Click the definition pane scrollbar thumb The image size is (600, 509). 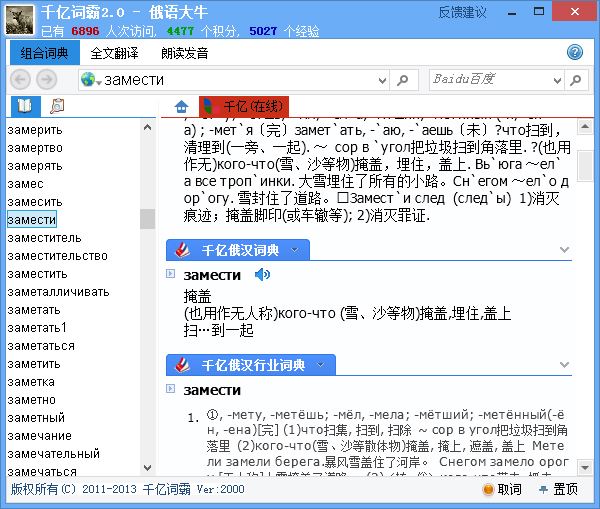point(585,165)
